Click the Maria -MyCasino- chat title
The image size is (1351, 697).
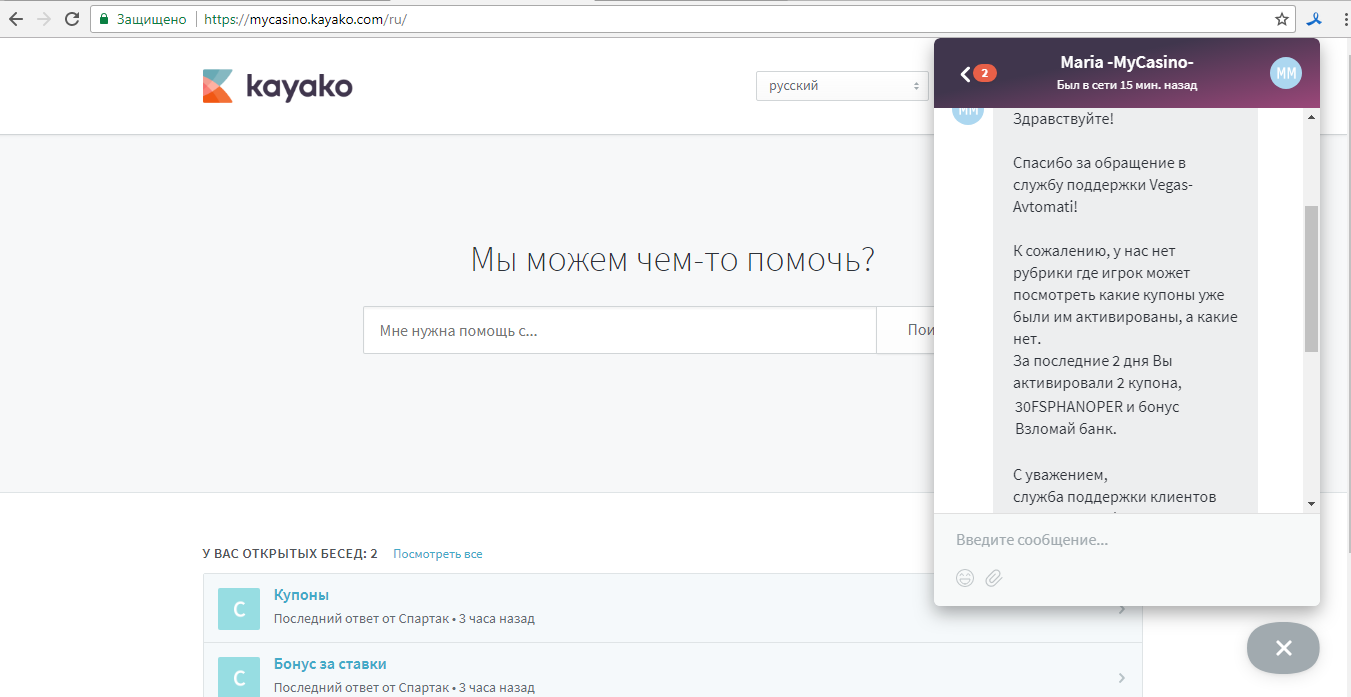point(1127,63)
